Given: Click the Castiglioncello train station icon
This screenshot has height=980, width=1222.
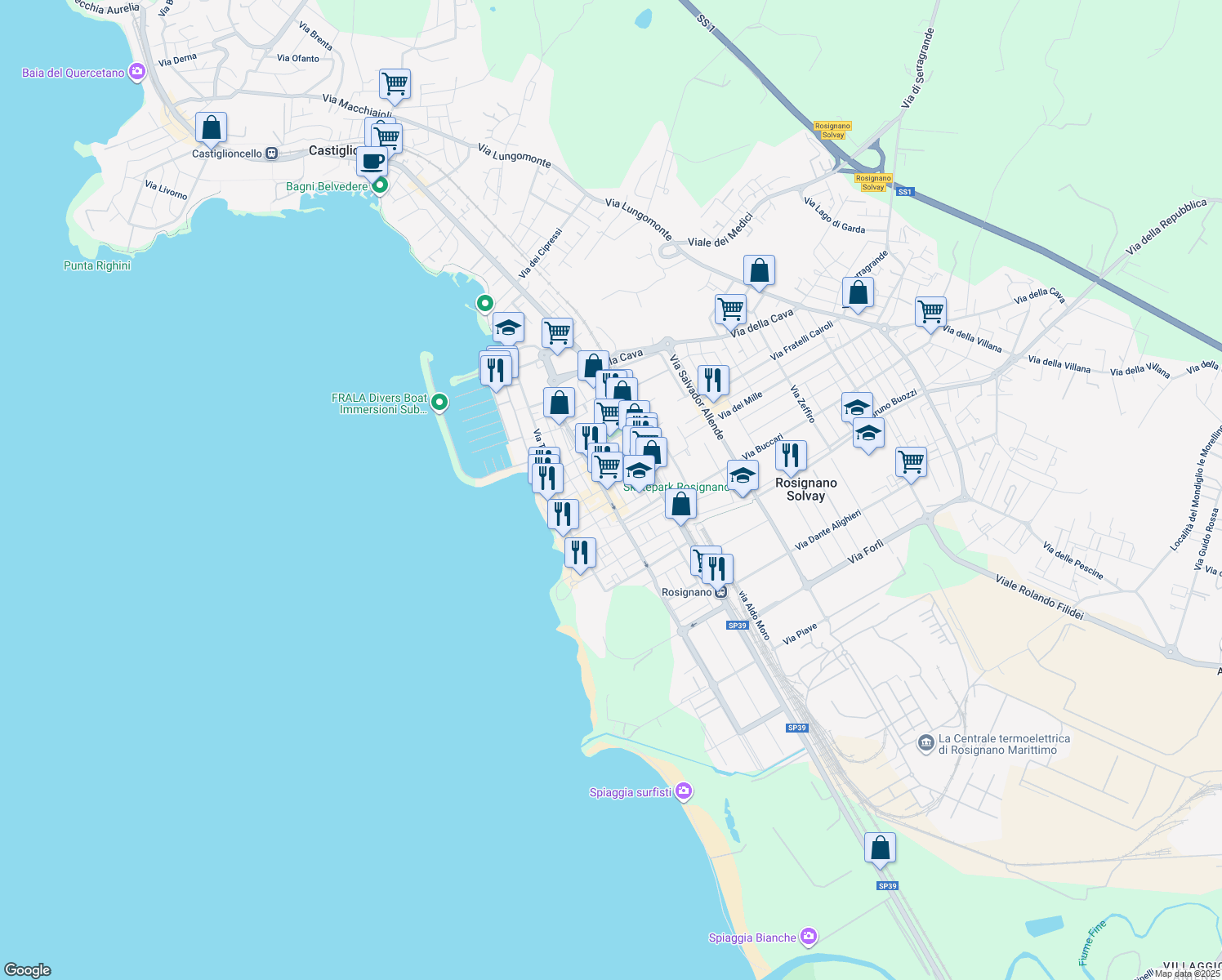Looking at the screenshot, I should point(272,154).
